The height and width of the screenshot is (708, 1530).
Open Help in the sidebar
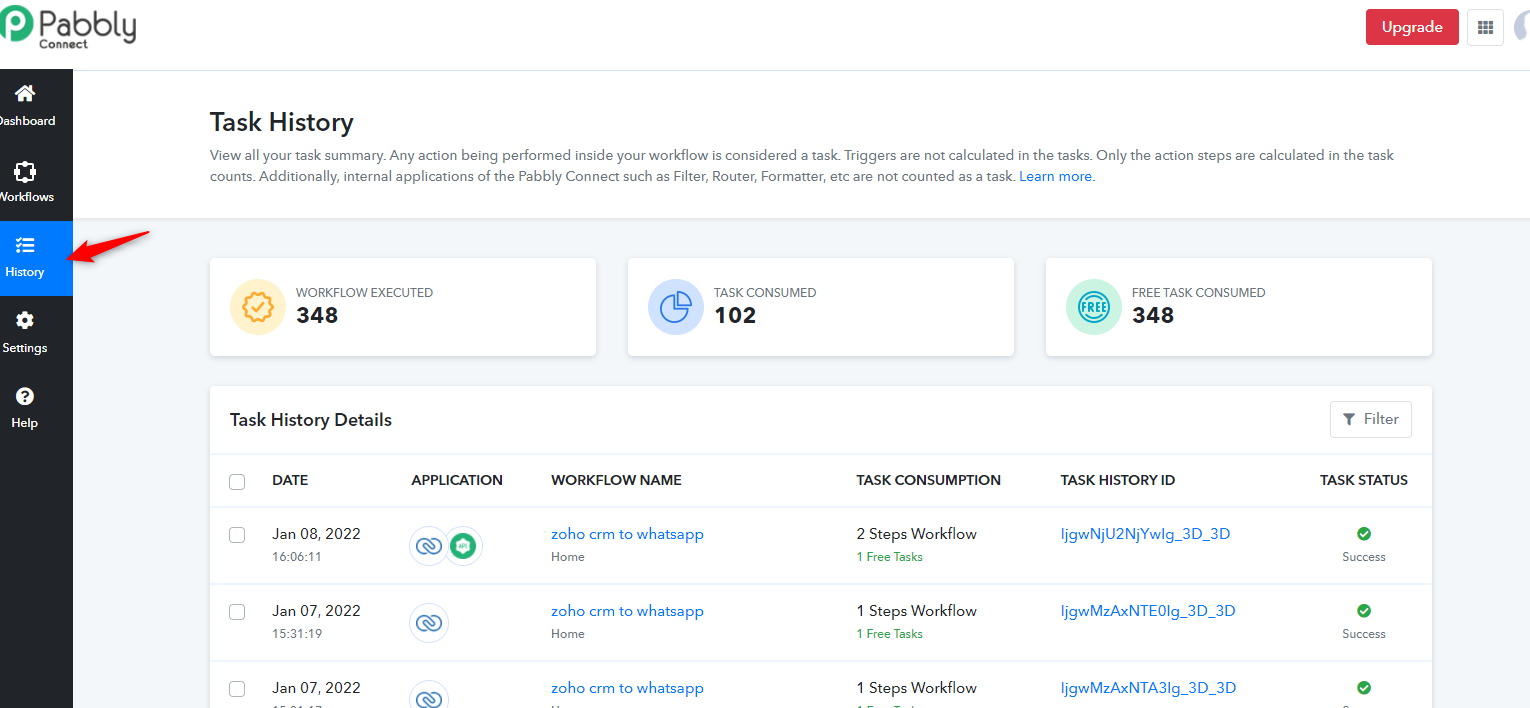25,408
